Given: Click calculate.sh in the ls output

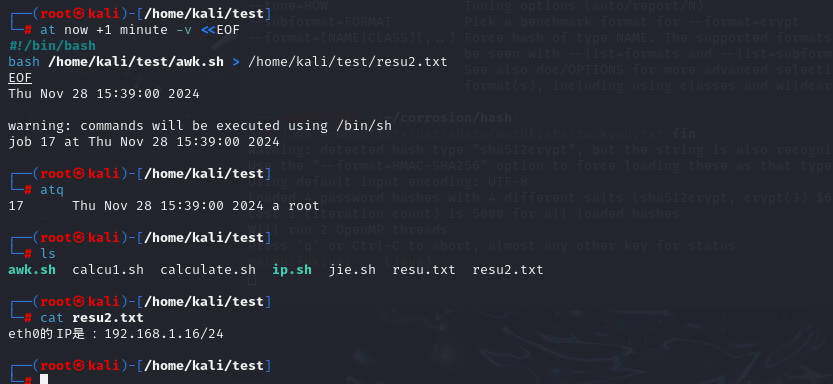Looking at the screenshot, I should click(208, 270).
